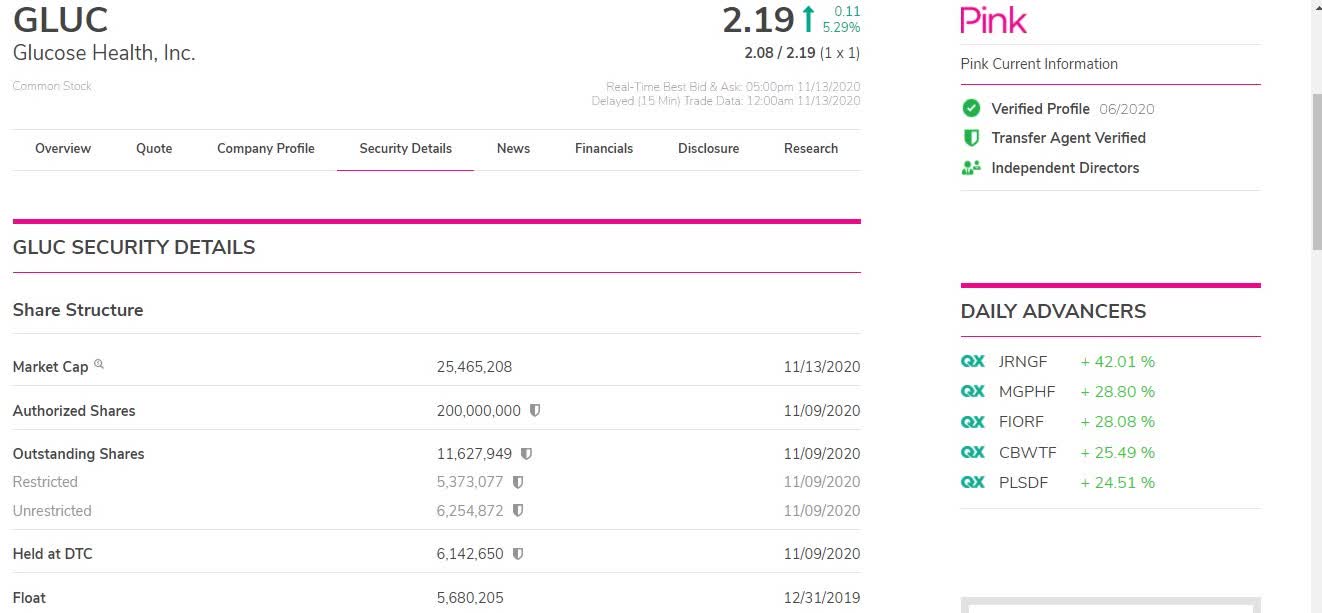This screenshot has width=1322, height=613.
Task: Click the green Verified Profile checkmark icon
Action: (x=970, y=108)
